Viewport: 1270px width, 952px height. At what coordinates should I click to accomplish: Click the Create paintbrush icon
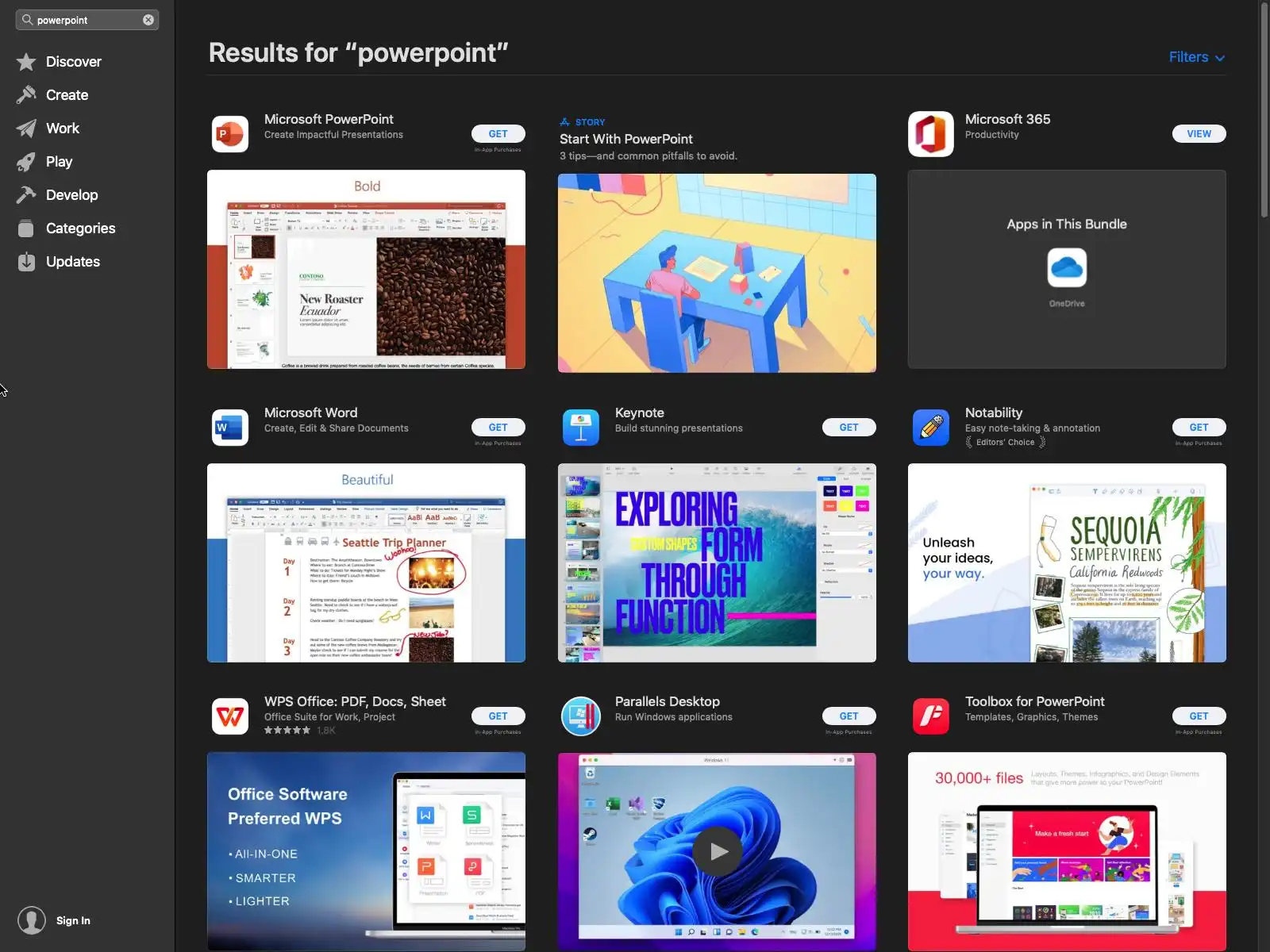tap(26, 95)
